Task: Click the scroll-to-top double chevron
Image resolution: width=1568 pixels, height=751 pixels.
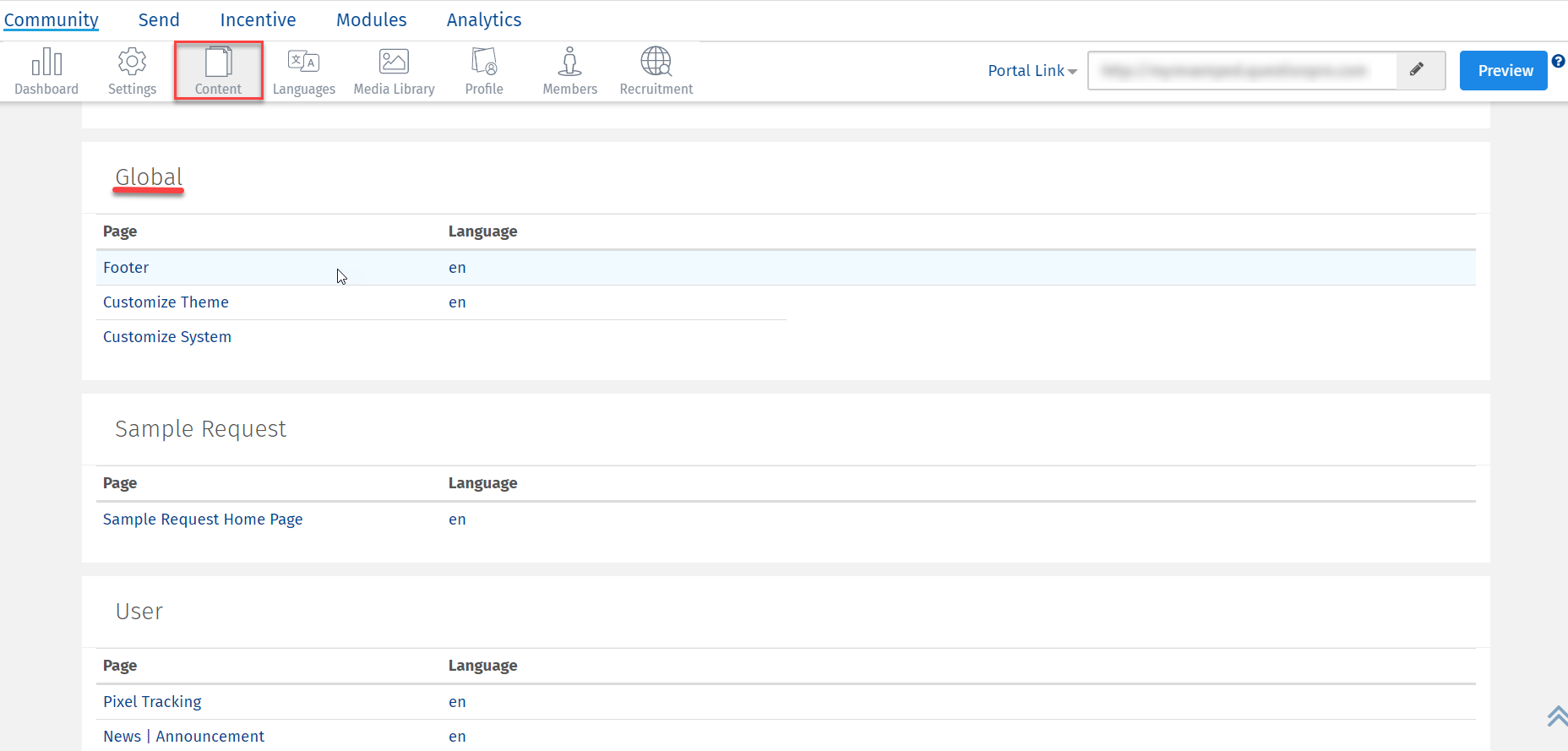Action: point(1556,716)
